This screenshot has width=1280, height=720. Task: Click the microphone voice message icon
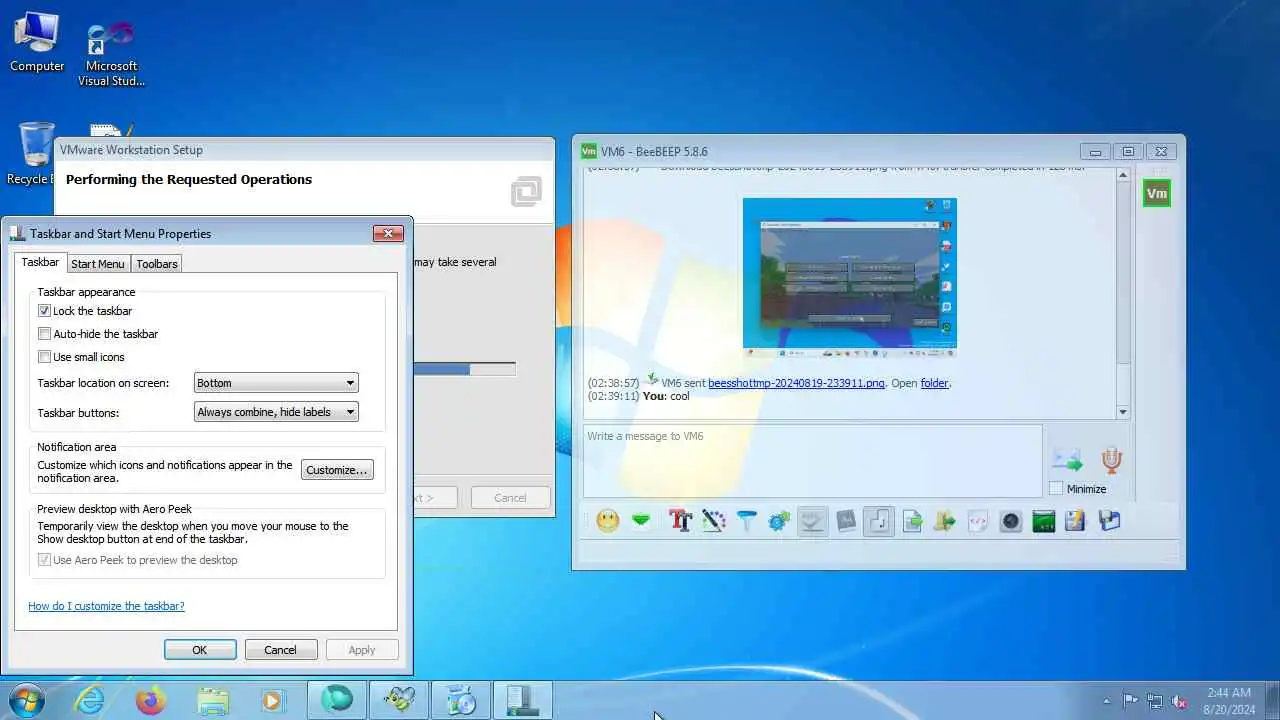click(1111, 459)
